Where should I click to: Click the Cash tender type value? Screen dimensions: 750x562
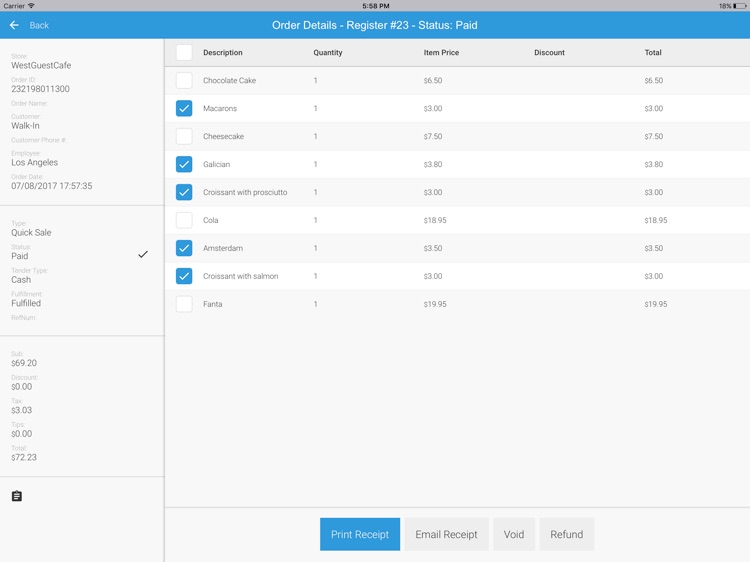coord(21,280)
